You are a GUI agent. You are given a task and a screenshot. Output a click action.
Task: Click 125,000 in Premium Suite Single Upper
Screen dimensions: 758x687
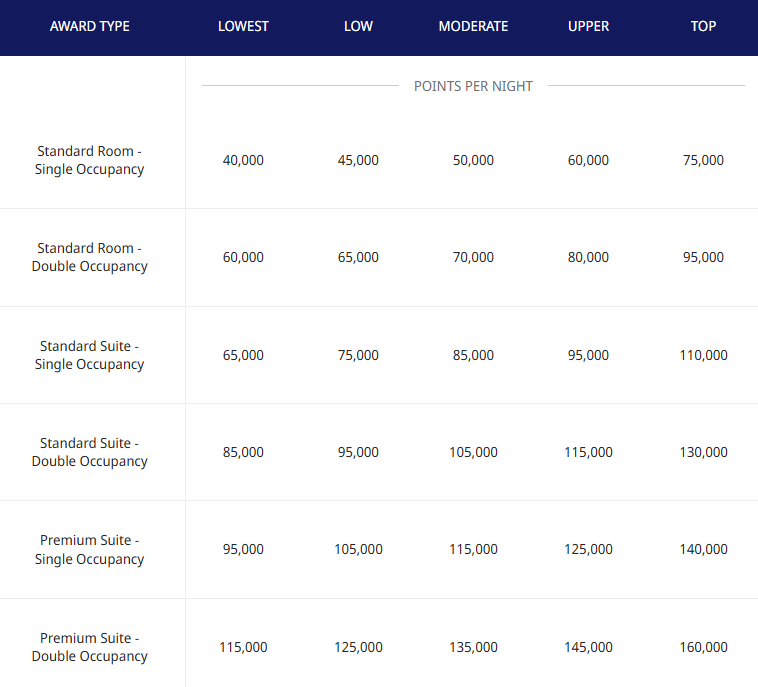pos(588,550)
